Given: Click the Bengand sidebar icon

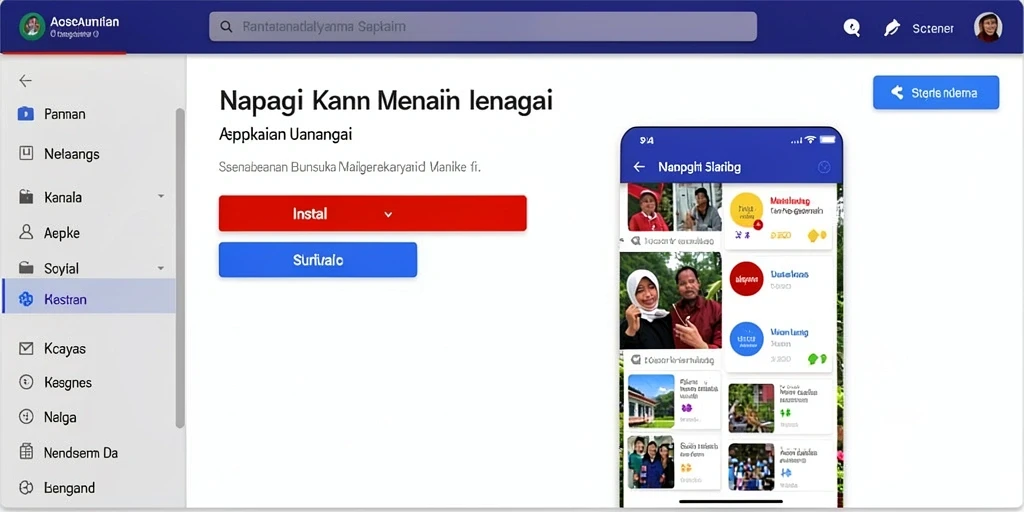Looking at the screenshot, I should click(26, 488).
